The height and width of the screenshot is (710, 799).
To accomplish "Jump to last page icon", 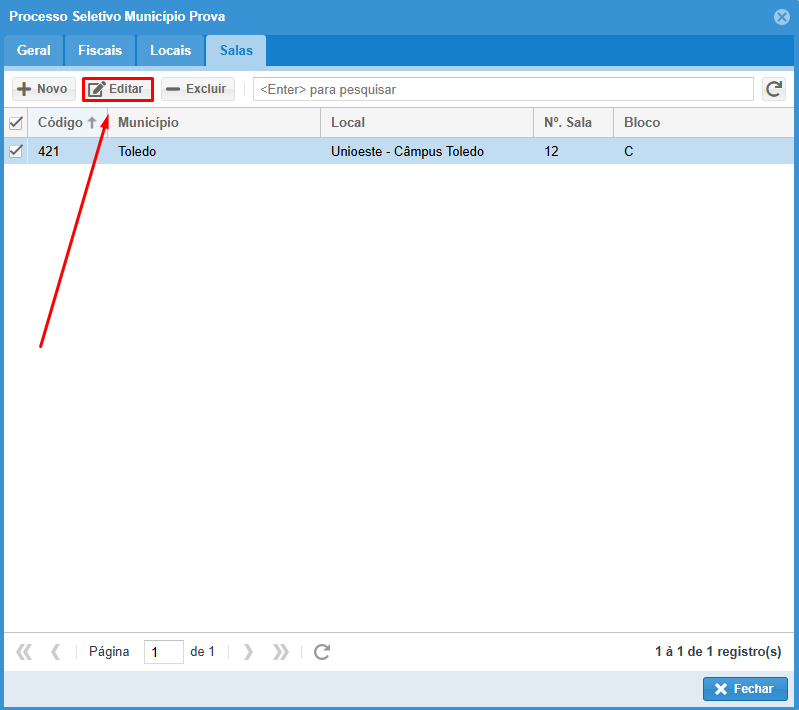I will coord(281,652).
